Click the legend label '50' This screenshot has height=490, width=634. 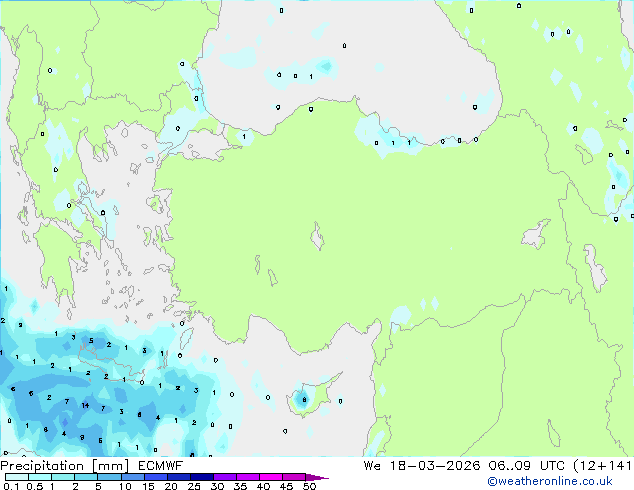309,486
